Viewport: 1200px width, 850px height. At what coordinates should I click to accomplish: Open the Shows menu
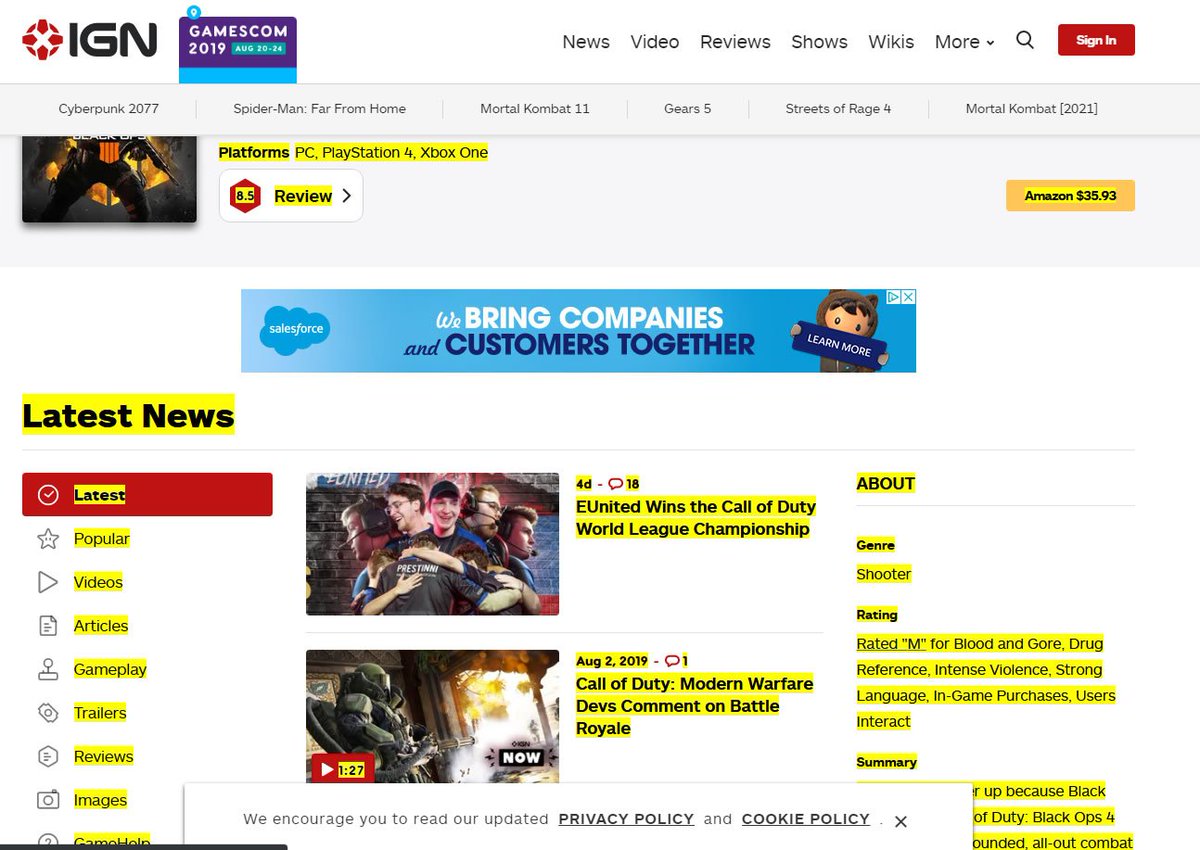(x=819, y=42)
